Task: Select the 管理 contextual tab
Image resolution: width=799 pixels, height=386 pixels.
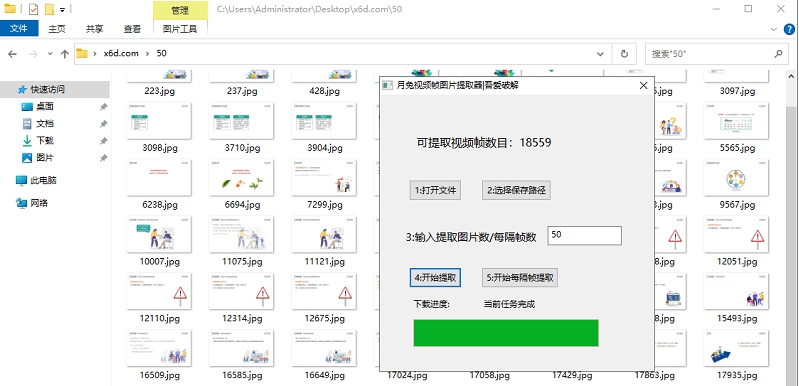Action: 180,10
